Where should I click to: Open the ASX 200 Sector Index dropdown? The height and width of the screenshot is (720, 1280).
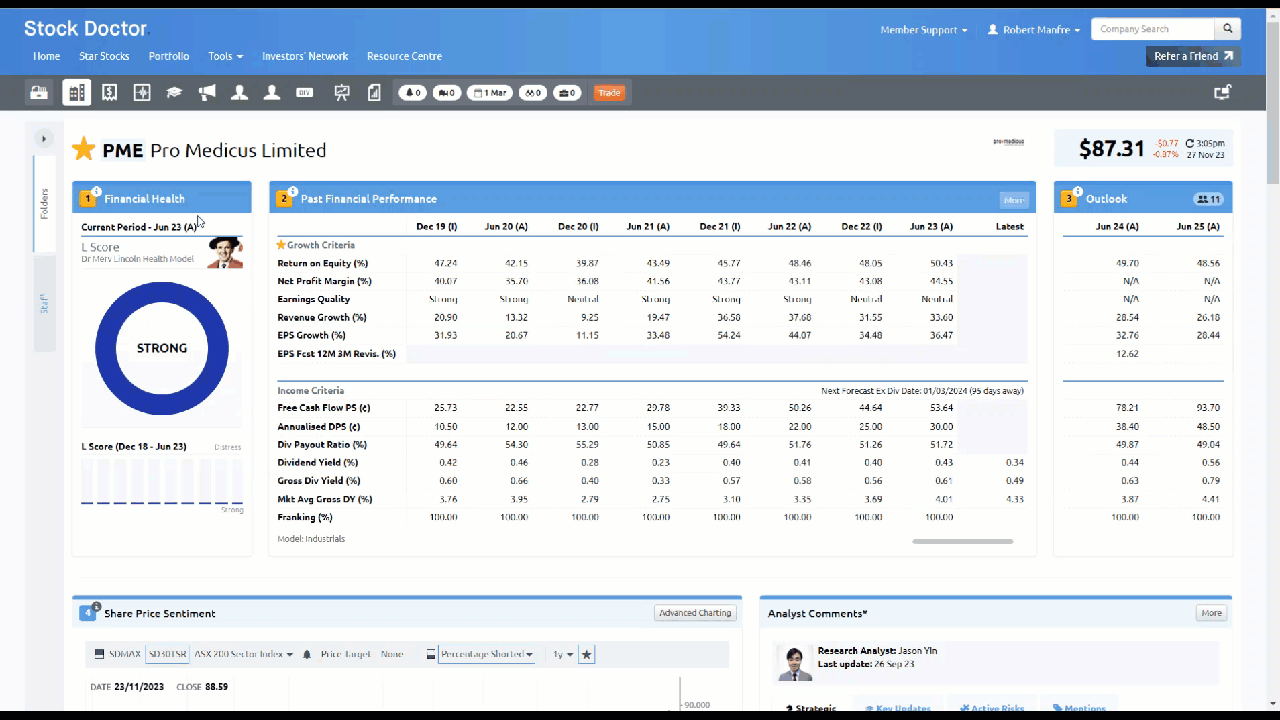(x=244, y=654)
